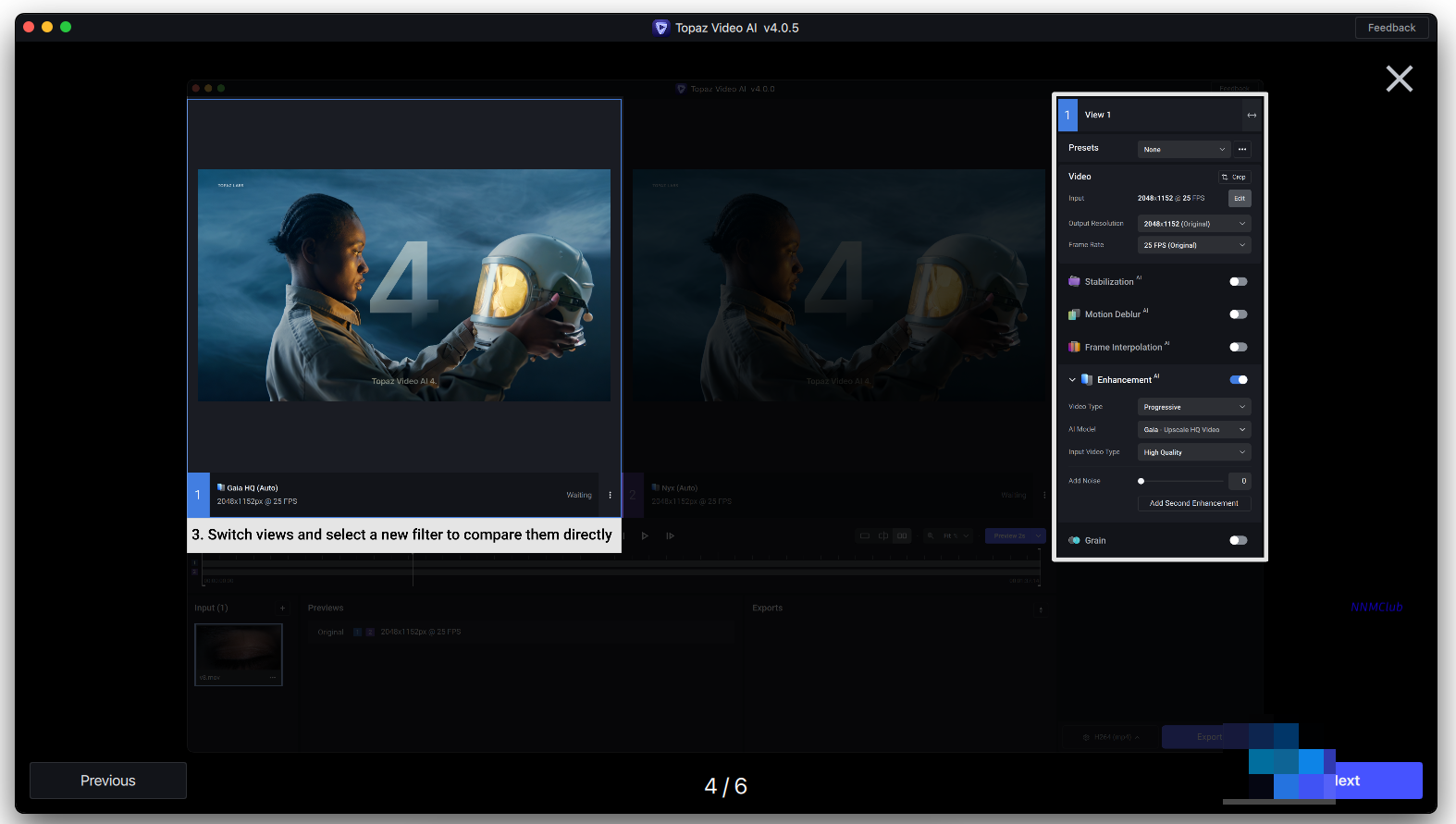
Task: Enable the Stabilization toggle
Action: coord(1238,282)
